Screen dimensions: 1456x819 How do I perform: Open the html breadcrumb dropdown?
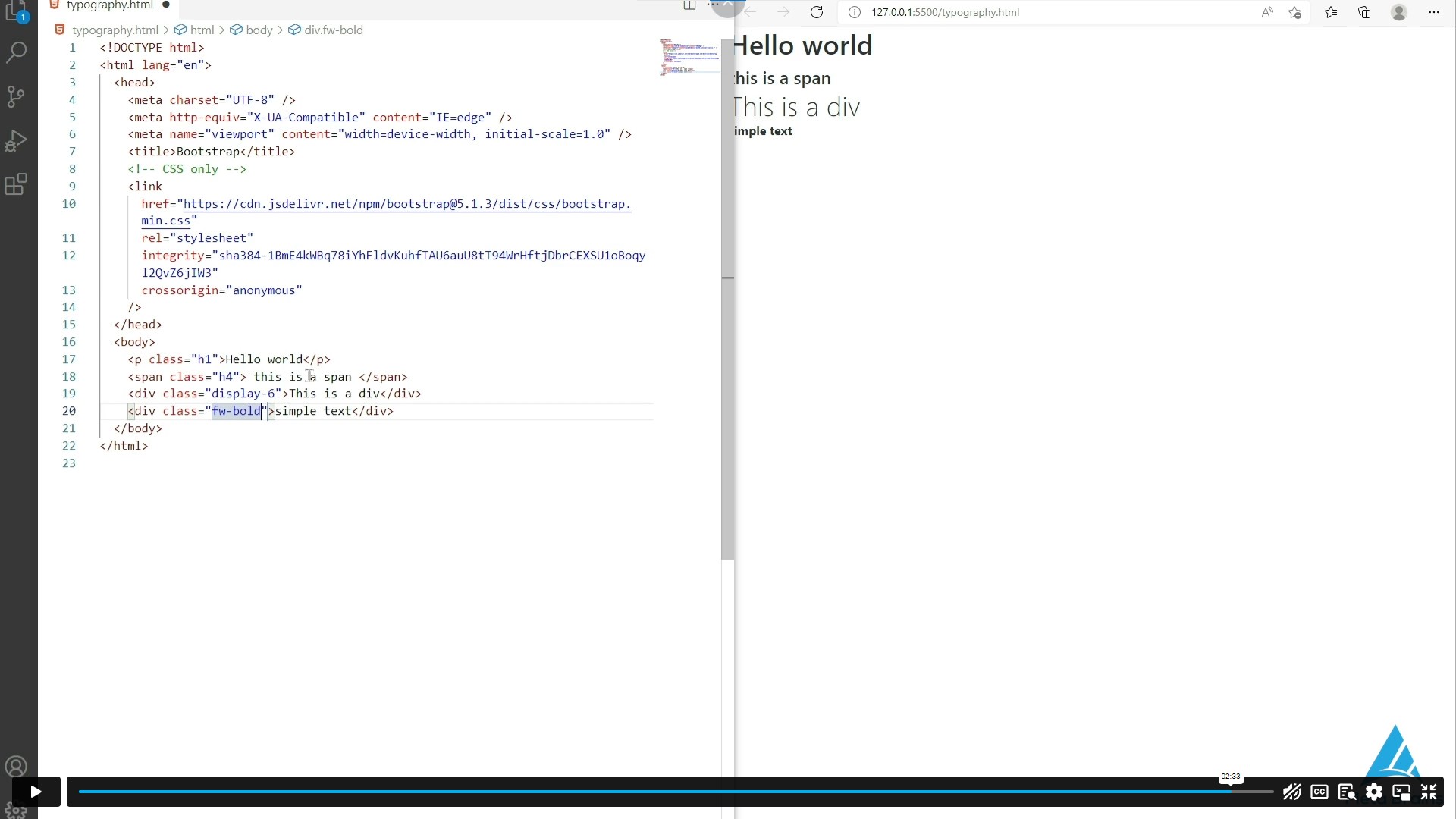[x=200, y=30]
